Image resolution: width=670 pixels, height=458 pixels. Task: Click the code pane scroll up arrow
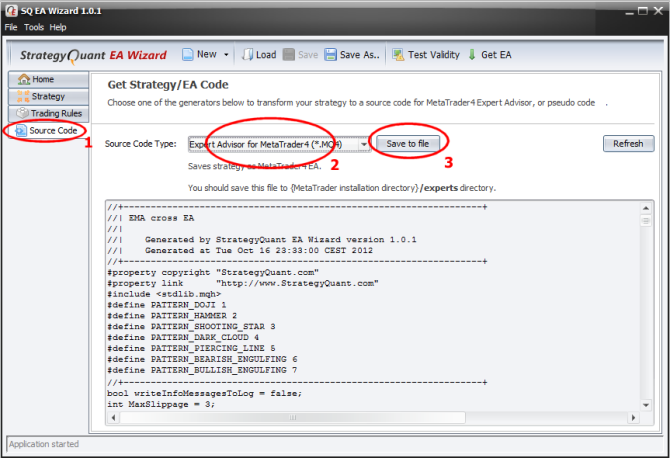[646, 208]
